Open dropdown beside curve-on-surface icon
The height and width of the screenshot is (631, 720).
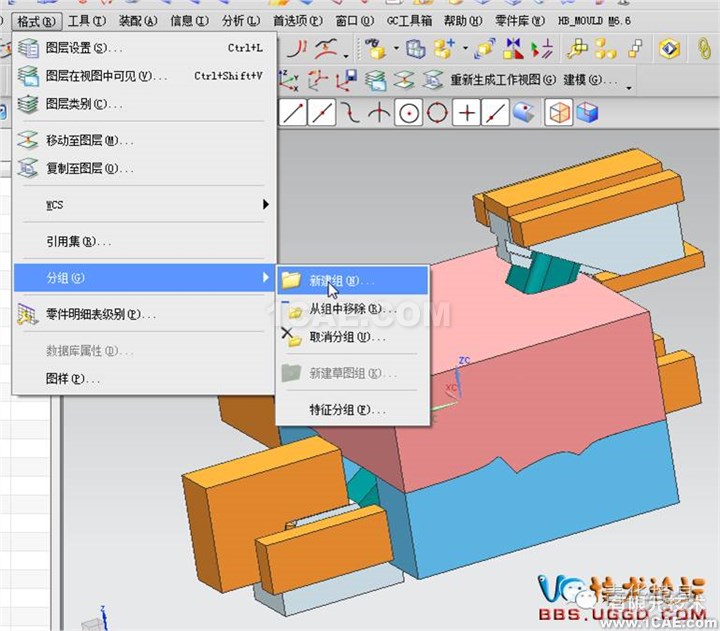(x=346, y=56)
